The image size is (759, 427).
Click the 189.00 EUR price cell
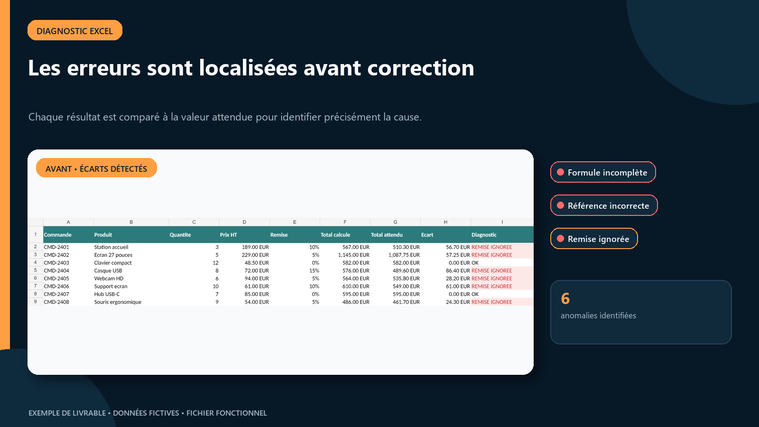(x=244, y=247)
